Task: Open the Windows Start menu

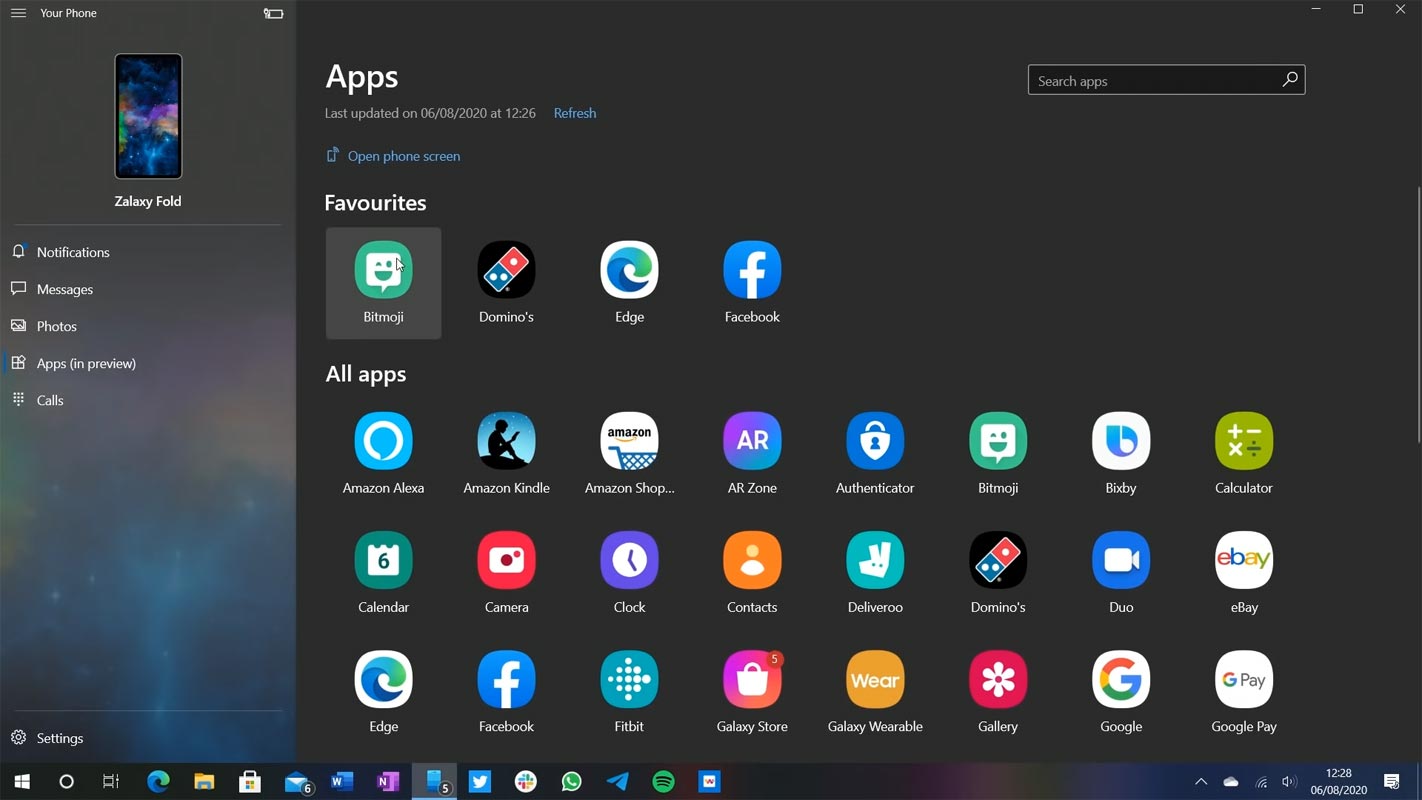Action: coord(21,781)
